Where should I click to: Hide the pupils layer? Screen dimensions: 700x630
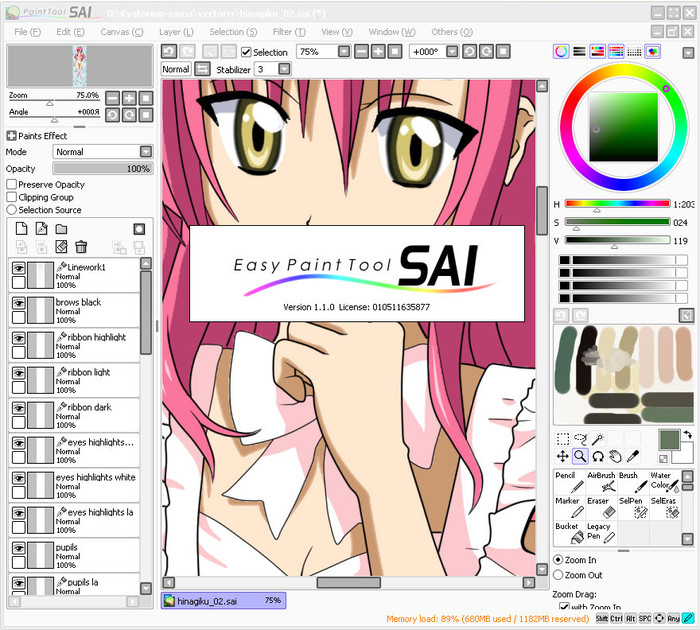tap(18, 548)
